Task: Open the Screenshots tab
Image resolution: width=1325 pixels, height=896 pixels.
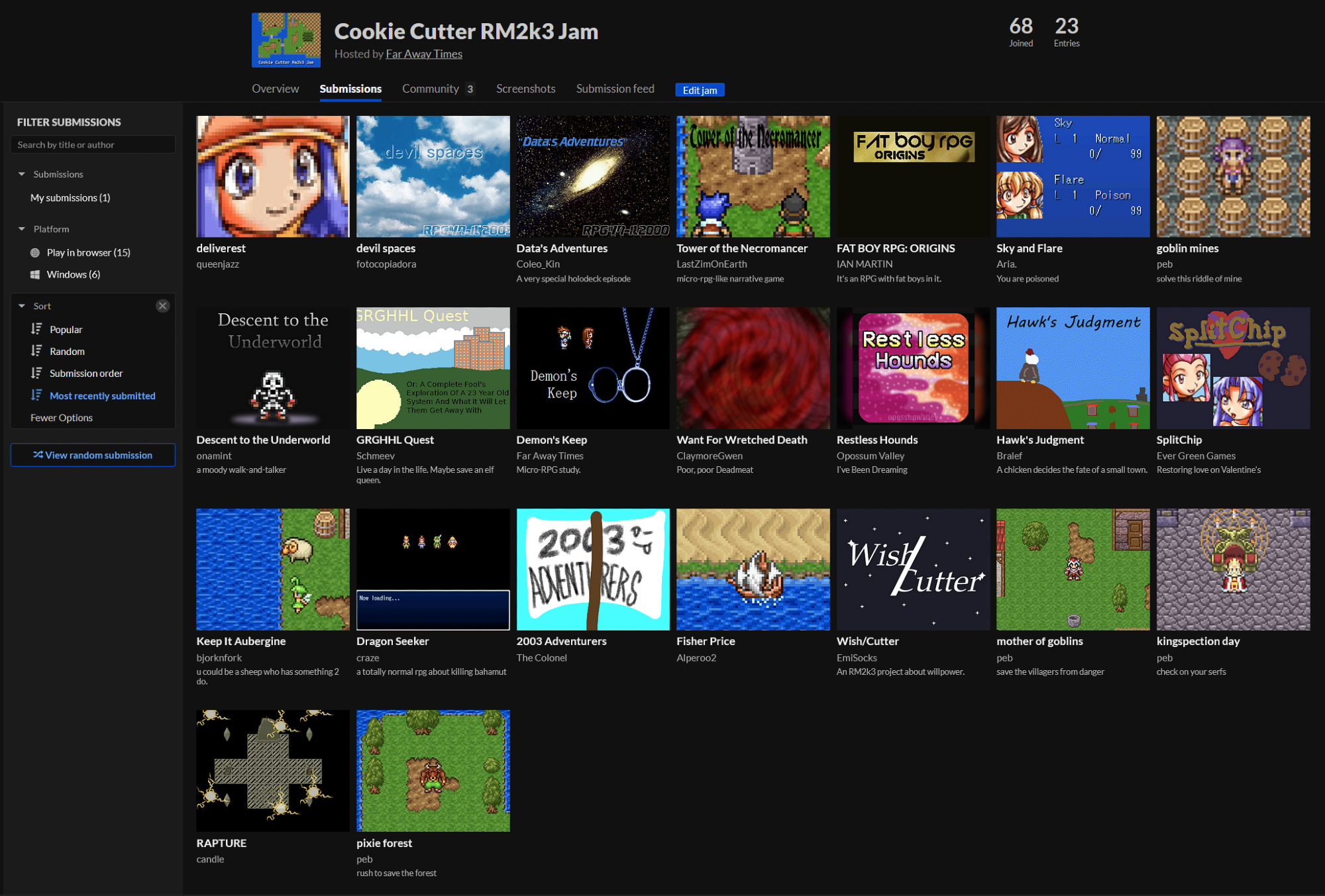Action: pos(525,89)
